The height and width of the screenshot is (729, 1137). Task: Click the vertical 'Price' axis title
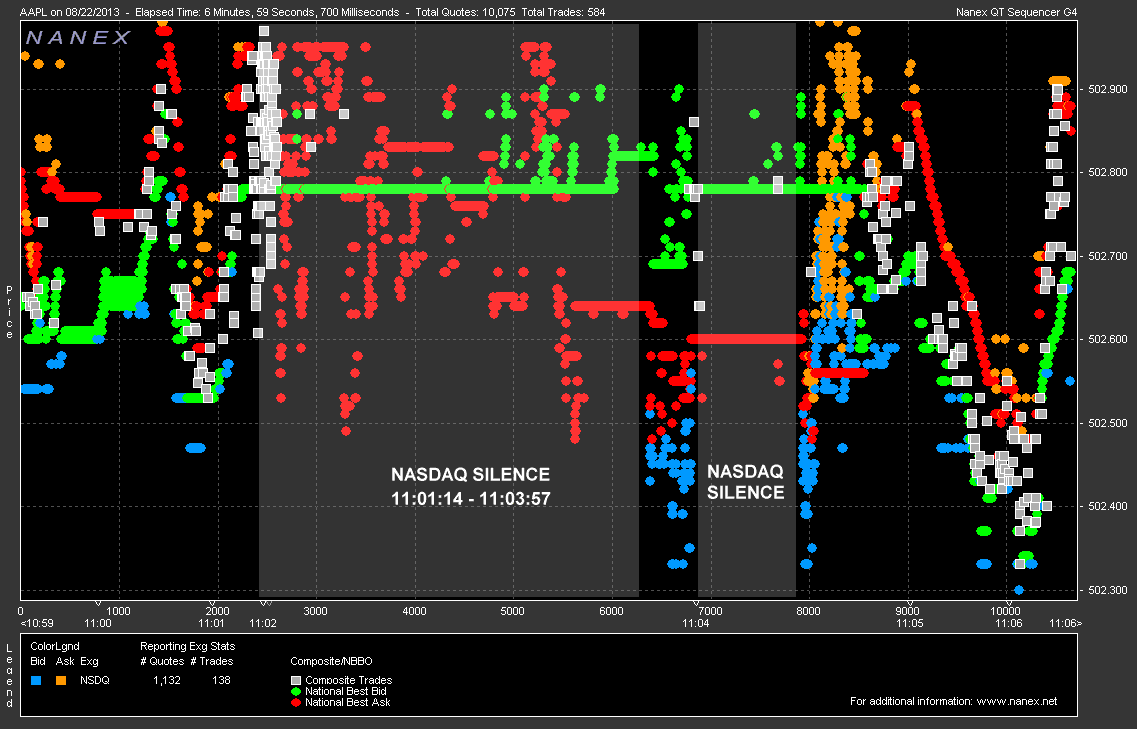click(9, 312)
